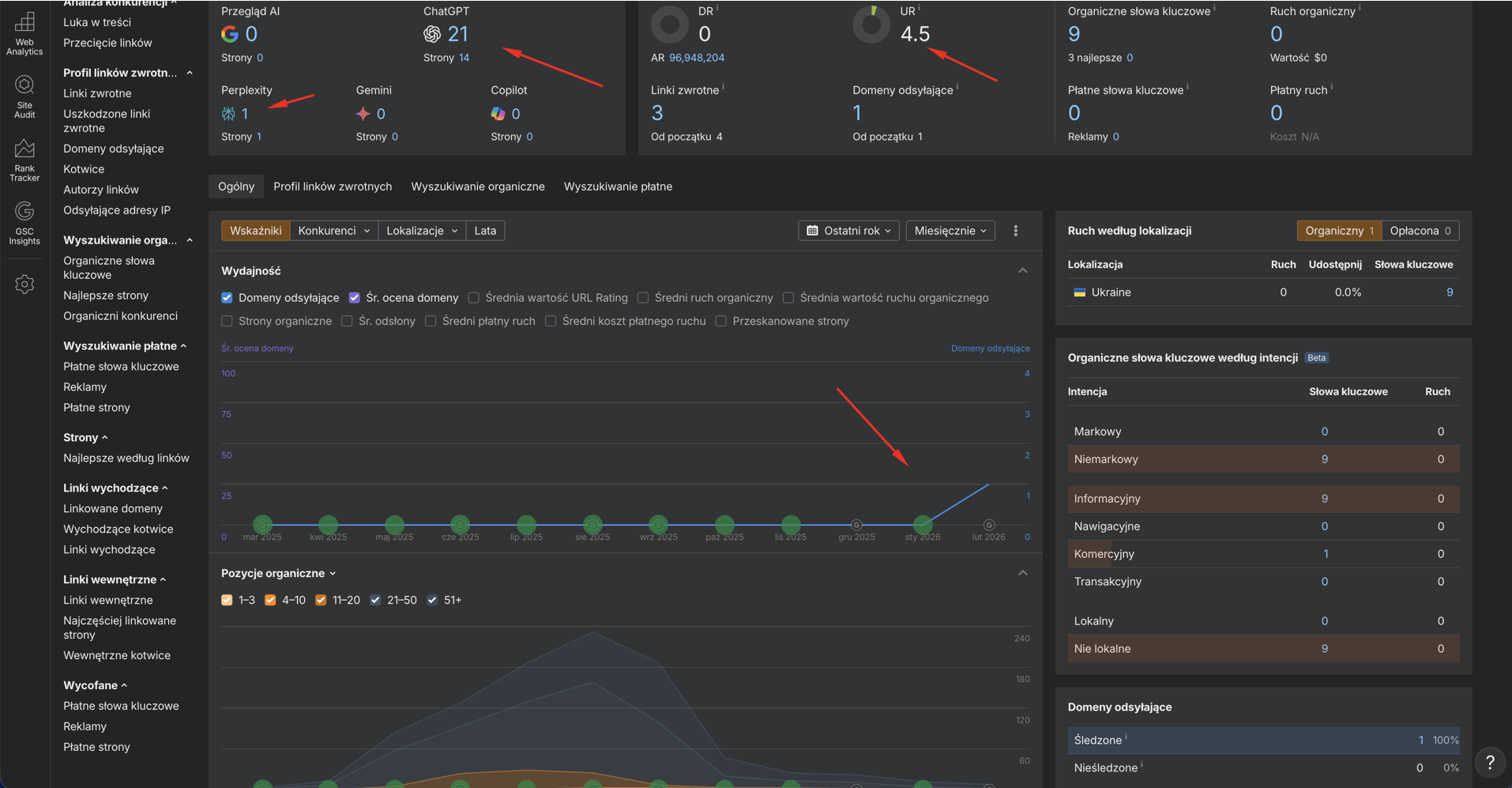Image resolution: width=1512 pixels, height=788 pixels.
Task: Switch to the Profil linków zwrotnych tab
Action: point(333,187)
